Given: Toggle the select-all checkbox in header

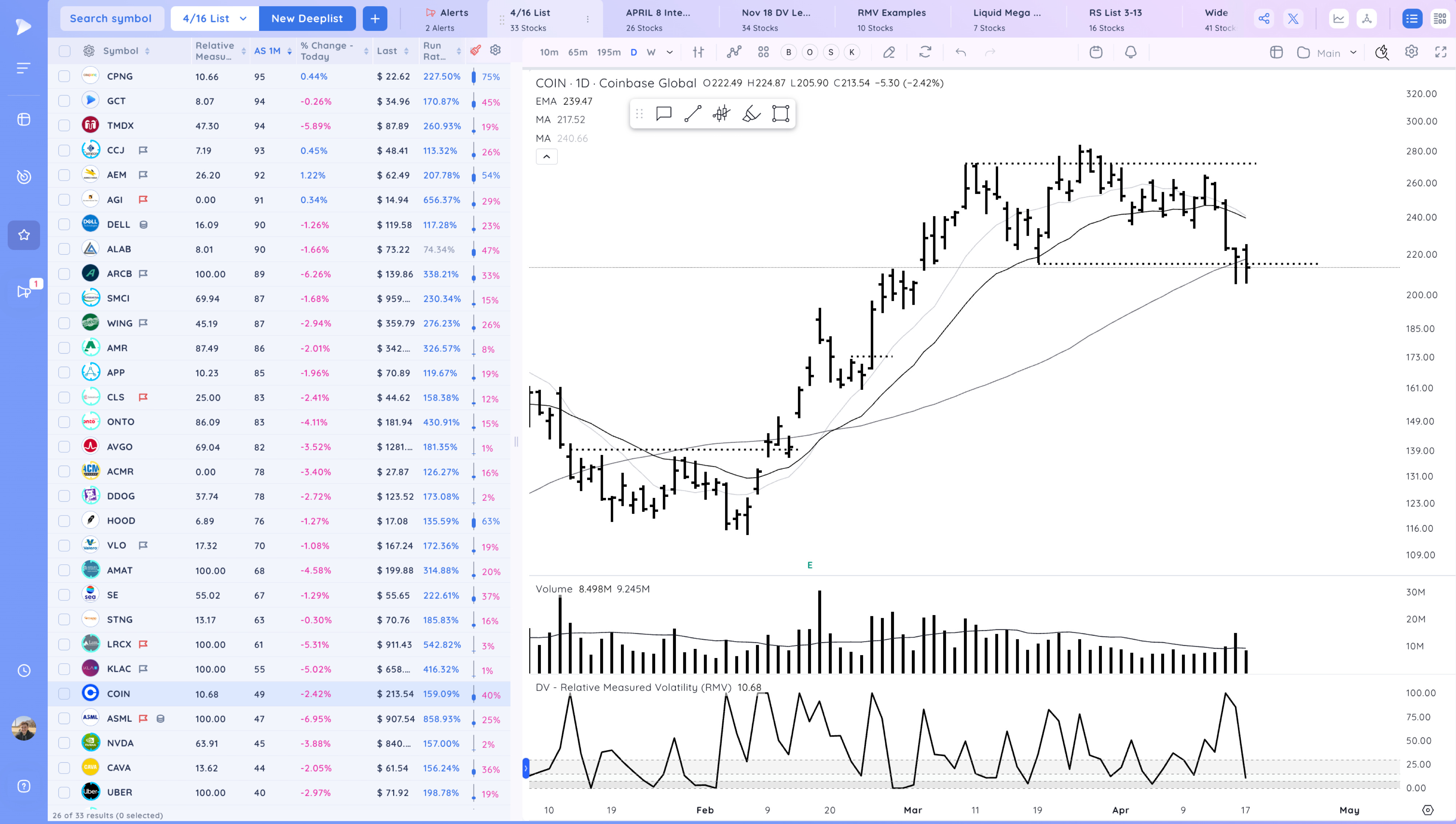Looking at the screenshot, I should (64, 51).
